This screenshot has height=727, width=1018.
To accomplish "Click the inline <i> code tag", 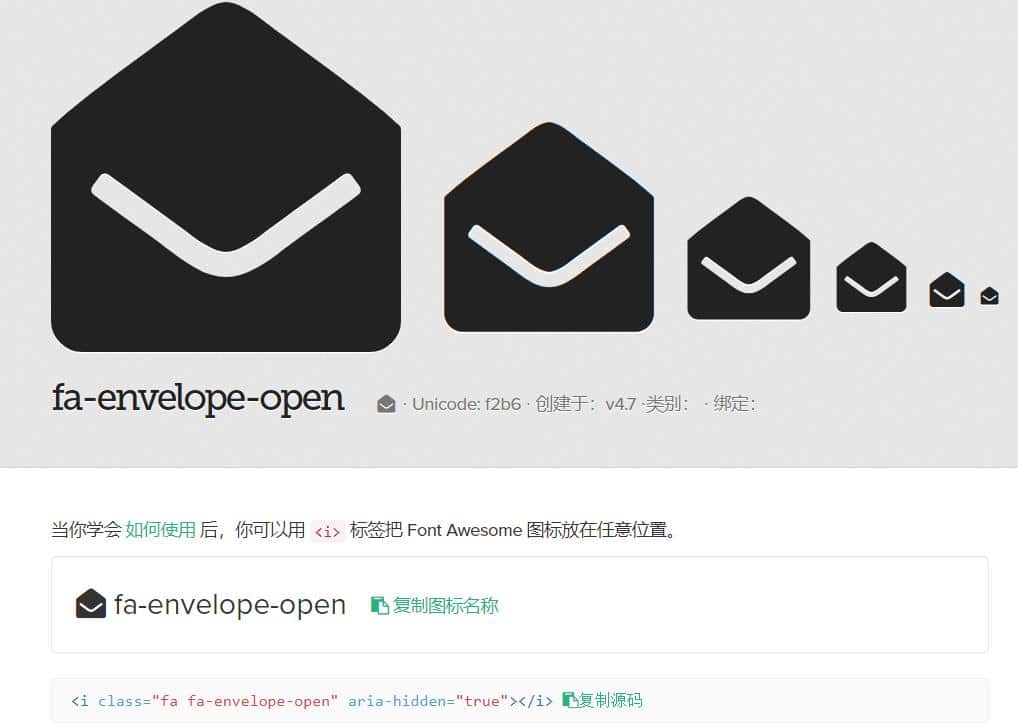I will [327, 531].
